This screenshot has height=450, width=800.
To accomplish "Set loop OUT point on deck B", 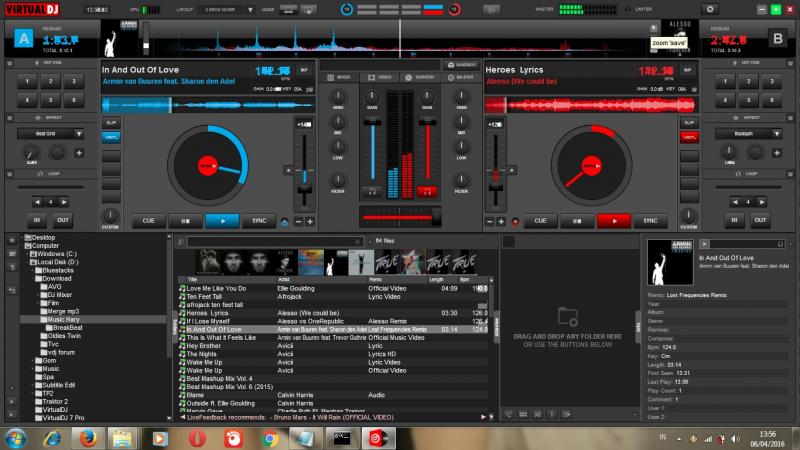I will 760,220.
